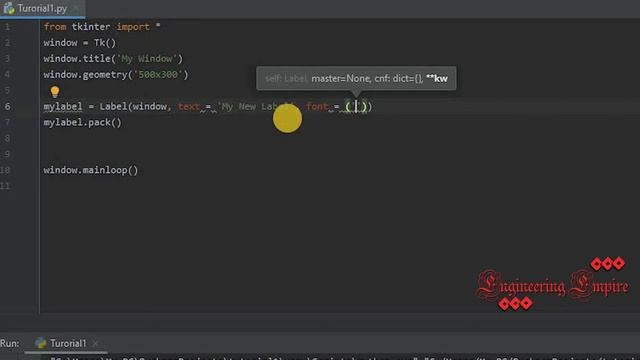Click the 'mylabel' variable on line 6
This screenshot has height=360, width=640.
pyautogui.click(x=63, y=107)
